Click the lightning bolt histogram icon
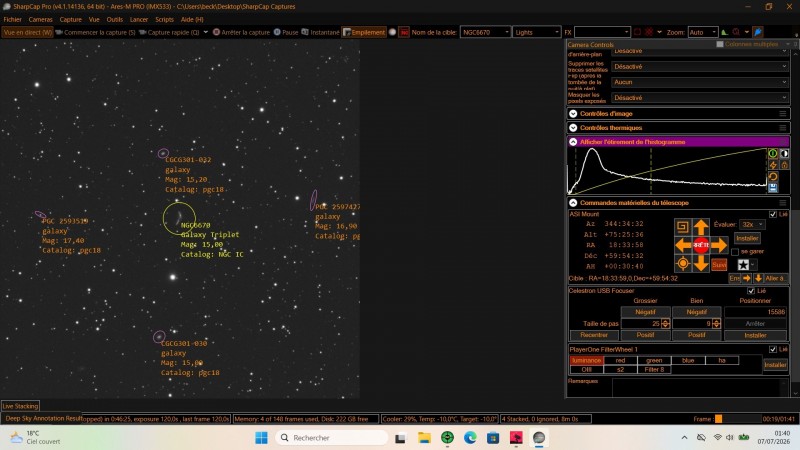This screenshot has height=450, width=800. click(773, 165)
